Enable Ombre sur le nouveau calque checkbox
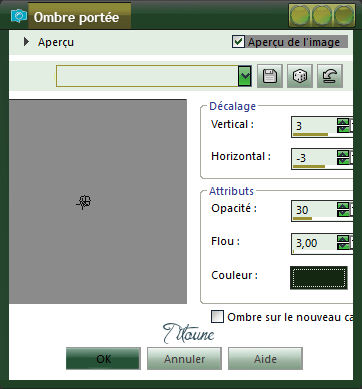362x389 pixels. (217, 317)
